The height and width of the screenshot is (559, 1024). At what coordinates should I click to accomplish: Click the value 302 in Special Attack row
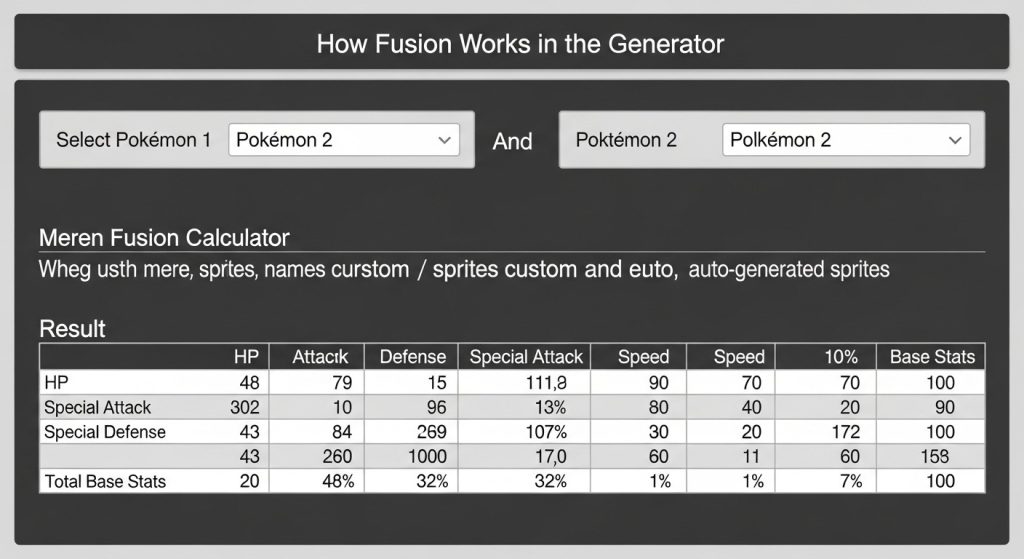point(245,407)
